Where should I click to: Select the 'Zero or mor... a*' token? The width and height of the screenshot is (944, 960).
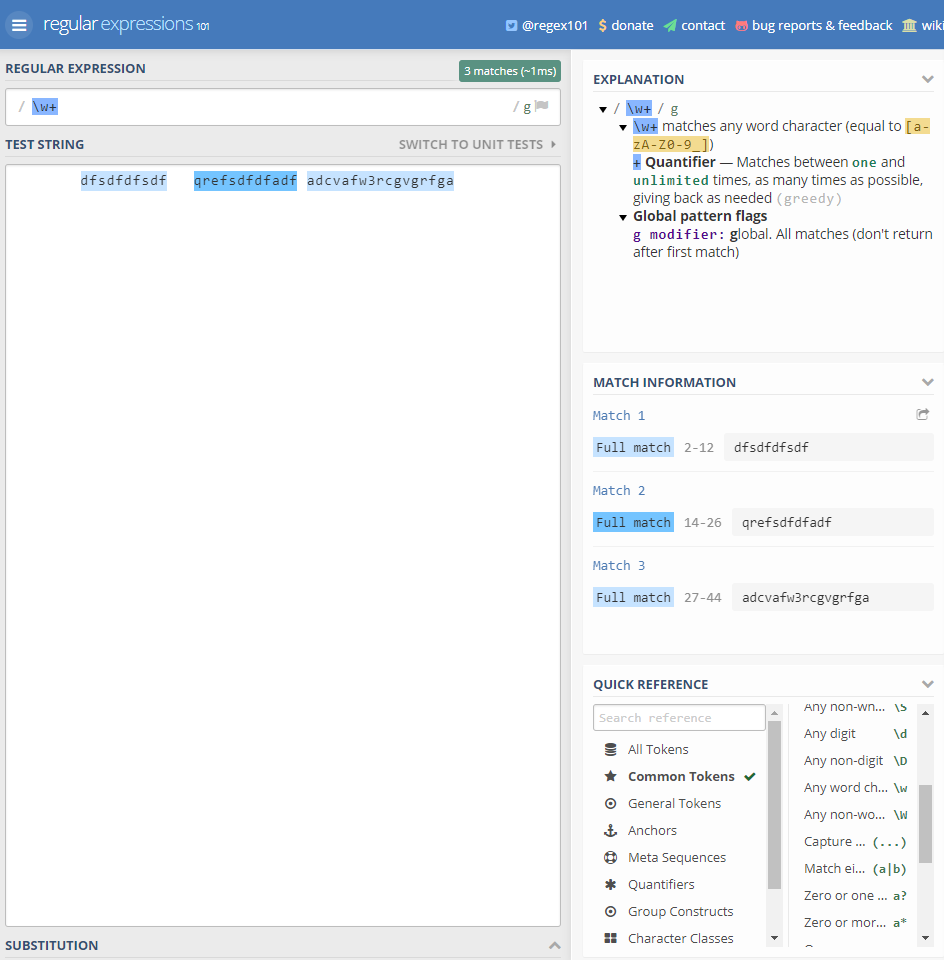[855, 922]
